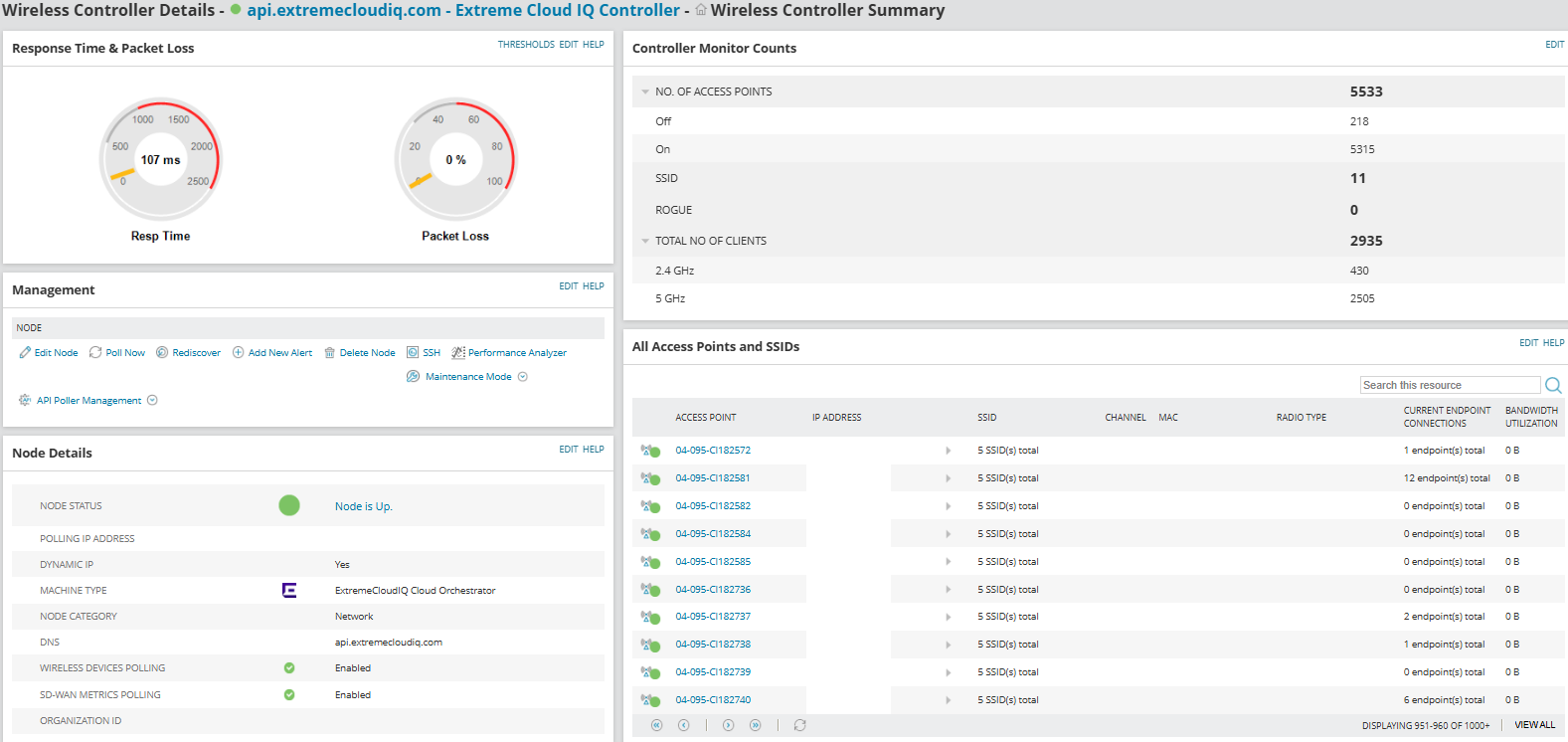The image size is (1568, 742).
Task: Click the total clients value 2935
Action: pyautogui.click(x=1366, y=241)
